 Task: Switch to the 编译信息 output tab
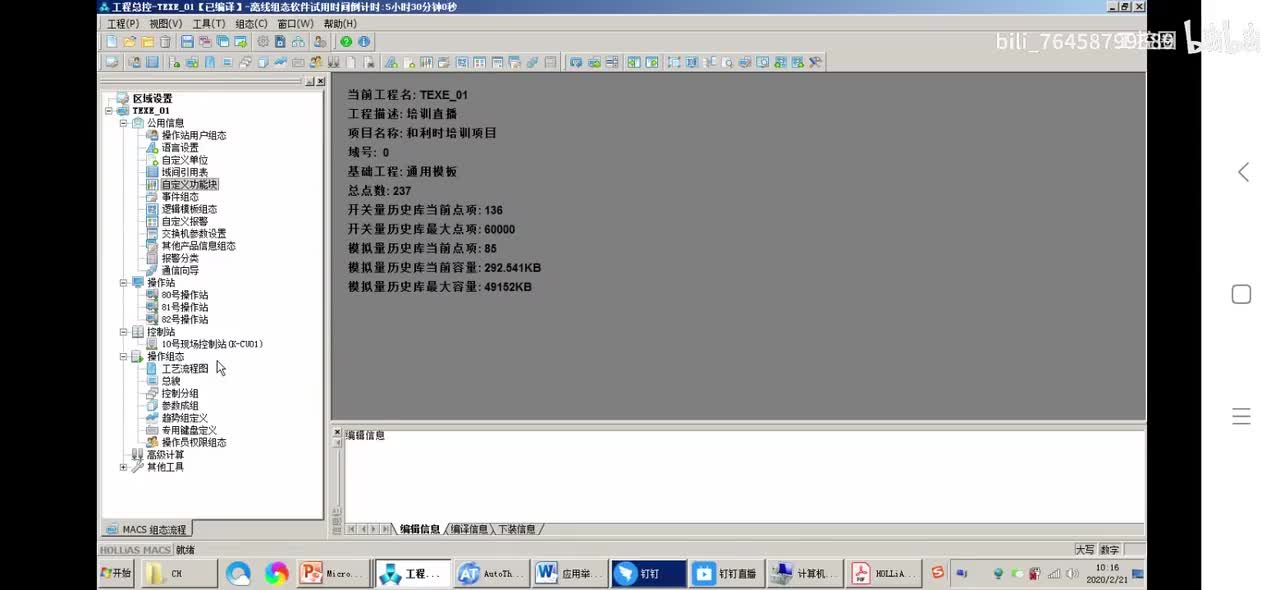[x=469, y=529]
